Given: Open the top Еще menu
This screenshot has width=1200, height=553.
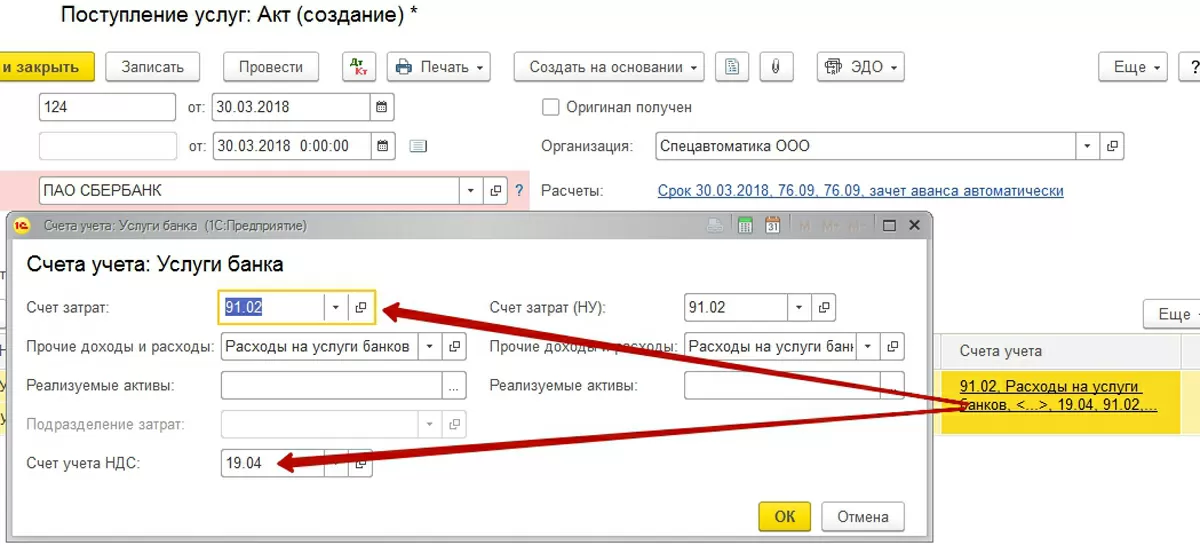Looking at the screenshot, I should point(1133,67).
